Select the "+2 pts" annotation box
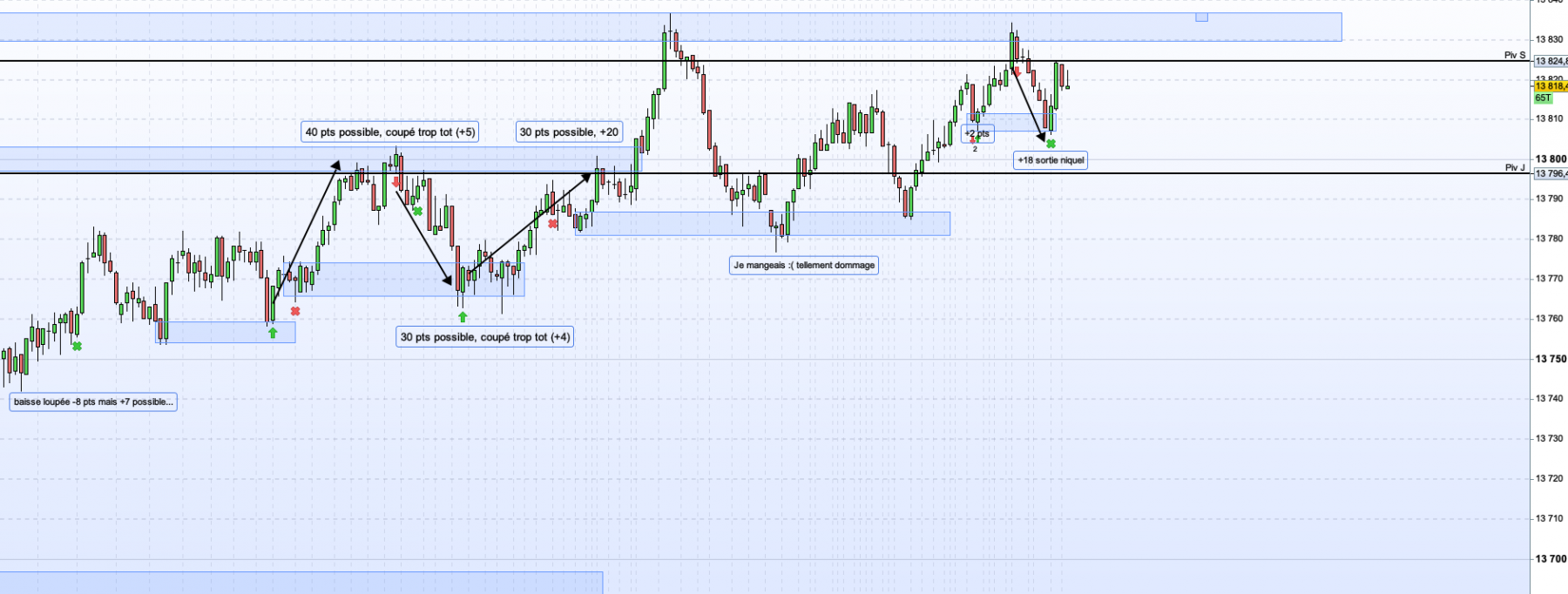1568x594 pixels. pos(977,134)
